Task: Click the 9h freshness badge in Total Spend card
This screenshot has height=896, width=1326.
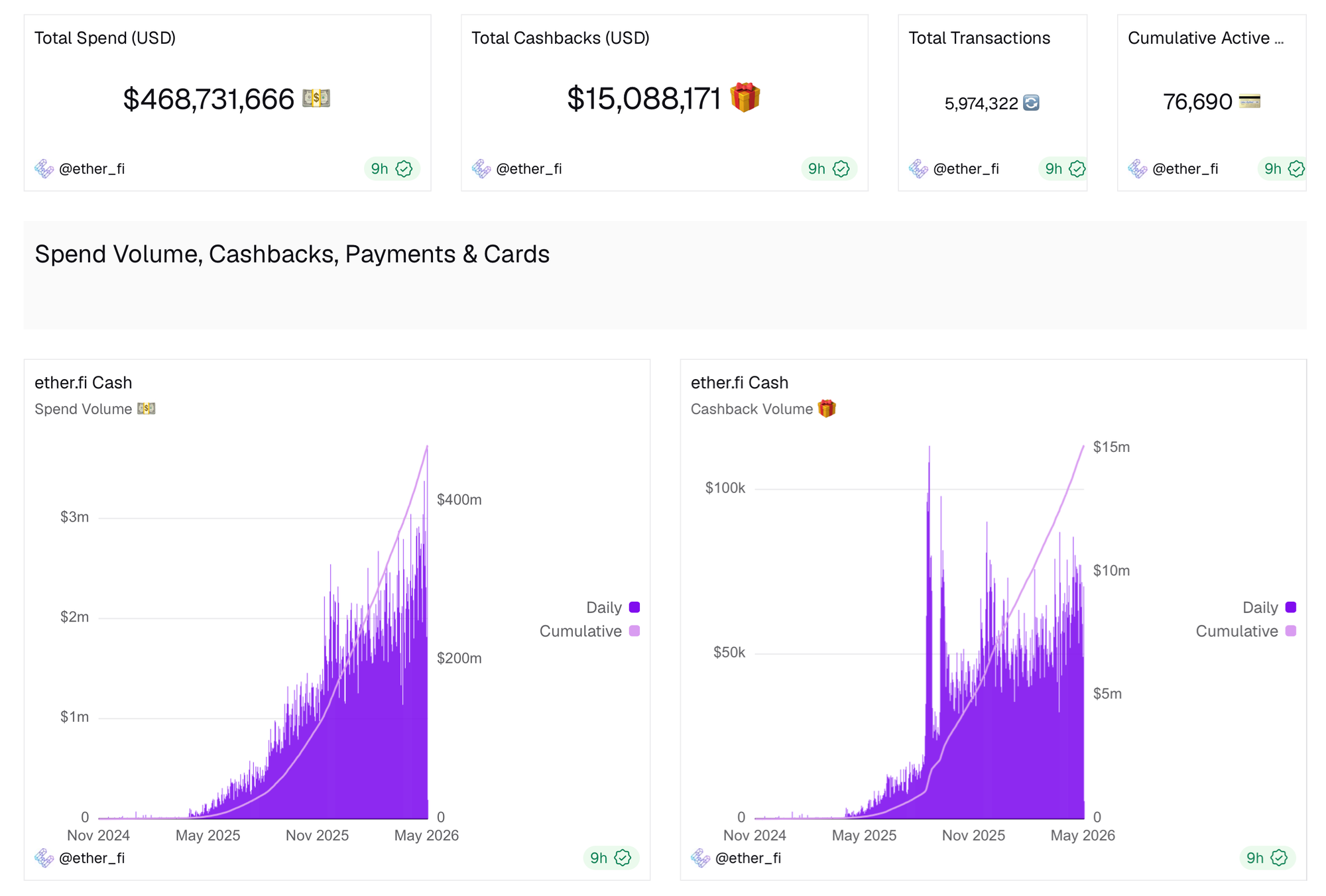Action: point(392,169)
